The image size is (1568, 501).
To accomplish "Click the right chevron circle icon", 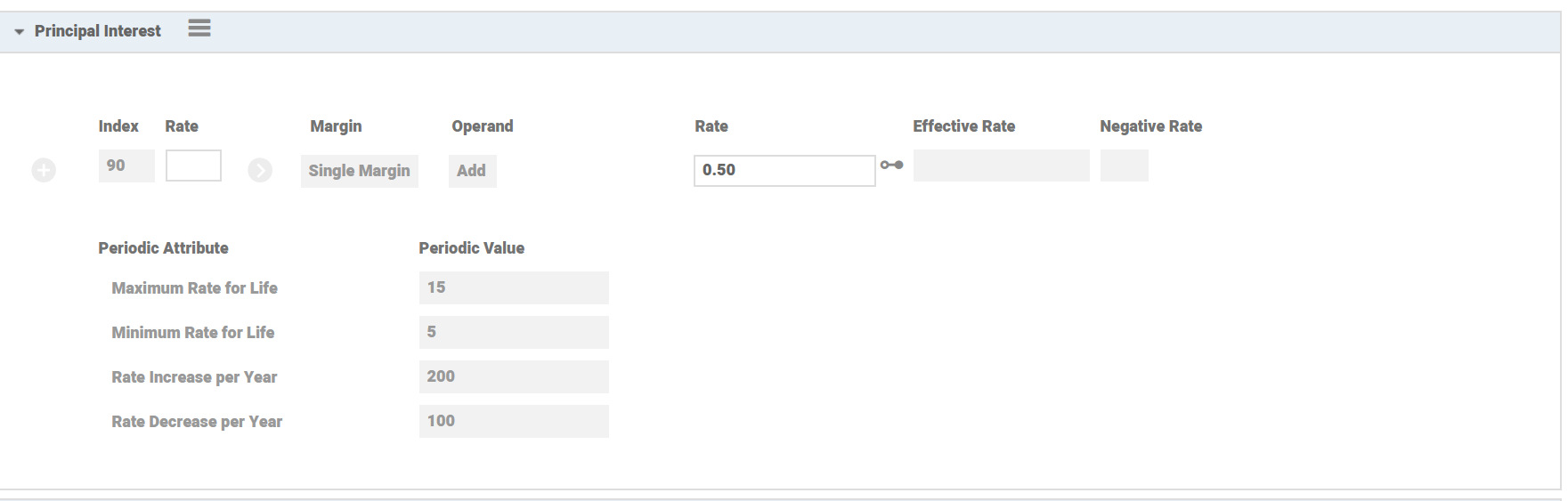I will [x=260, y=170].
